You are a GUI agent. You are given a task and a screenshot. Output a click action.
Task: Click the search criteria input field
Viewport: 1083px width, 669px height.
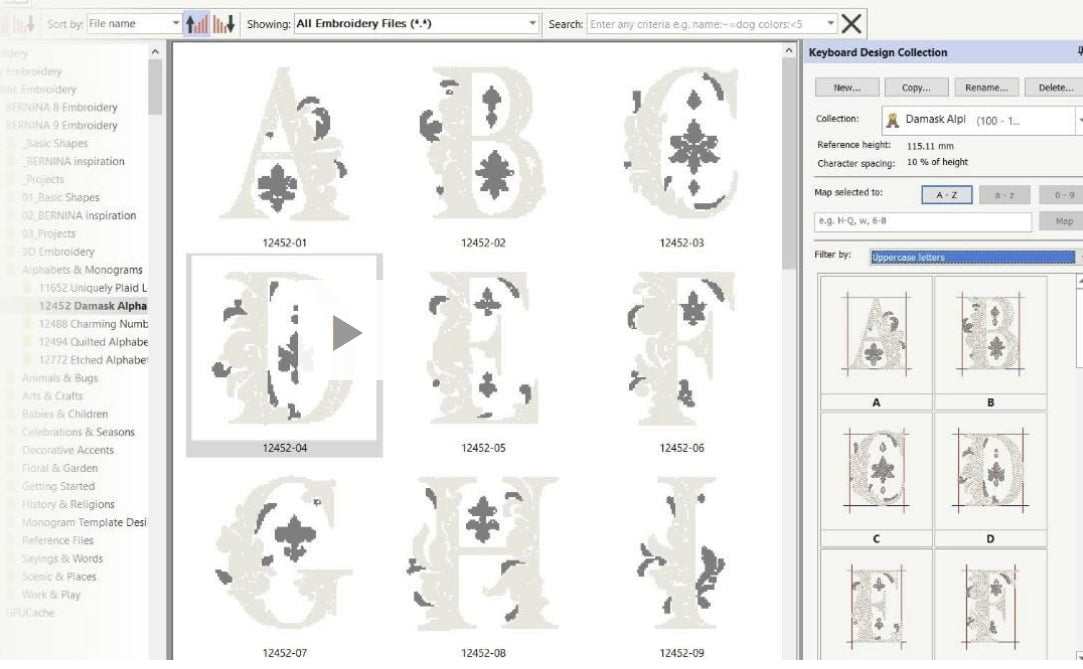(x=704, y=23)
